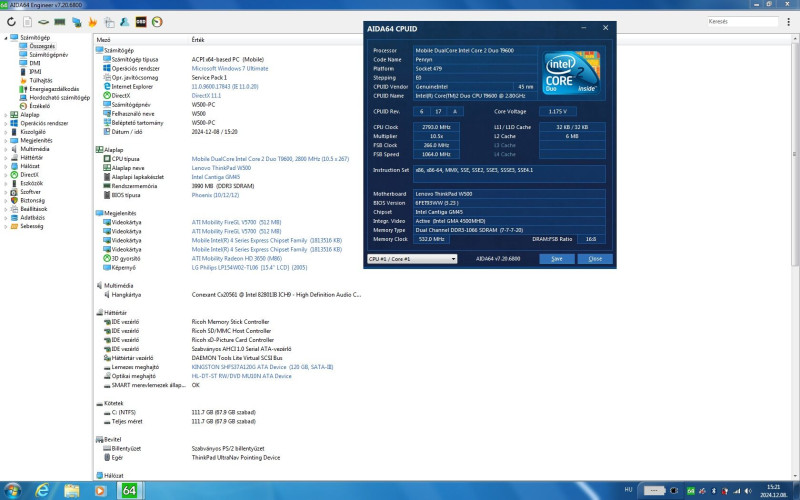Click the DirectX tree icon
800x500 pixels.
click(x=14, y=174)
